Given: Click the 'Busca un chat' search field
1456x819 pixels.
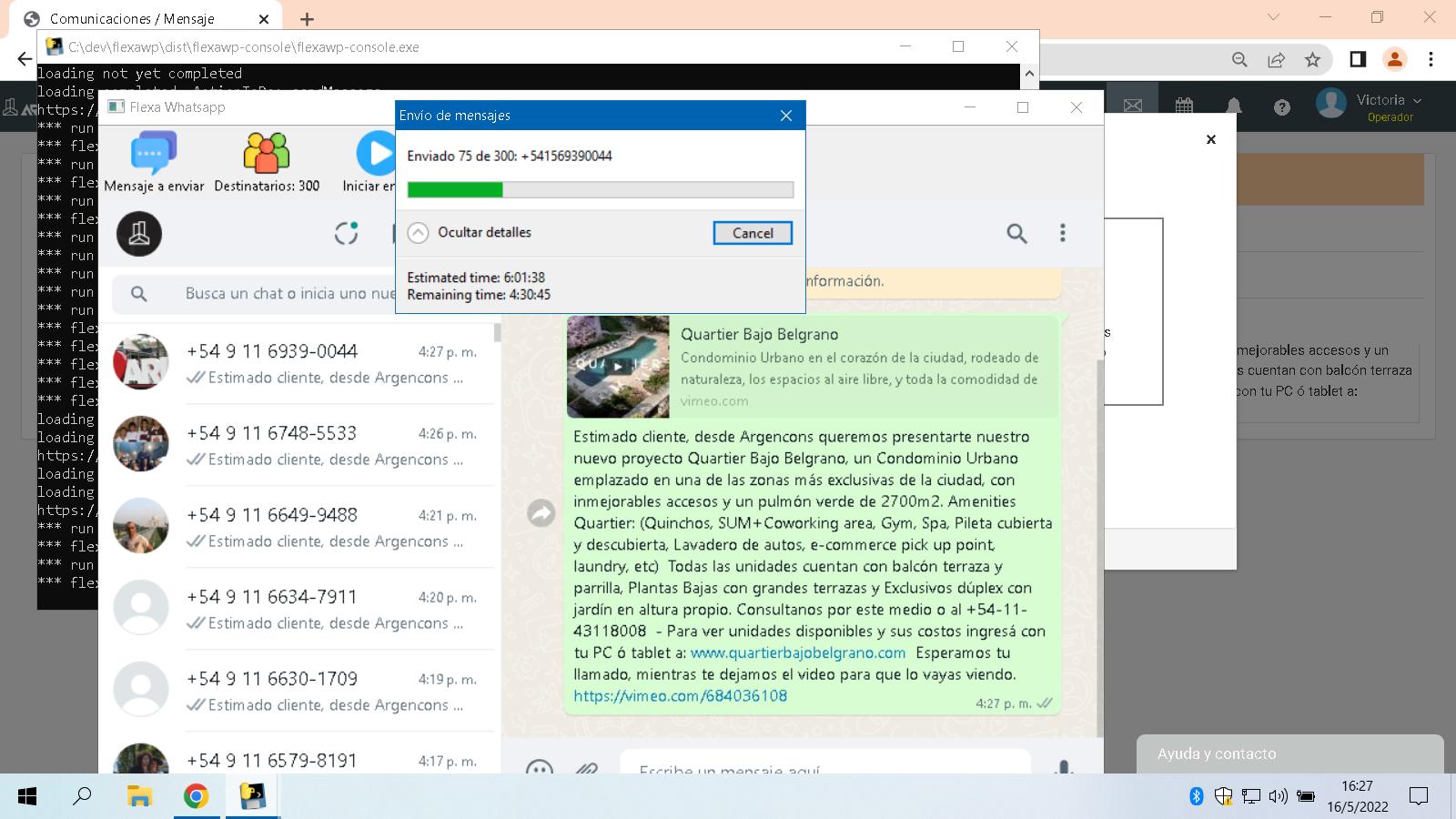Looking at the screenshot, I should coord(289,294).
